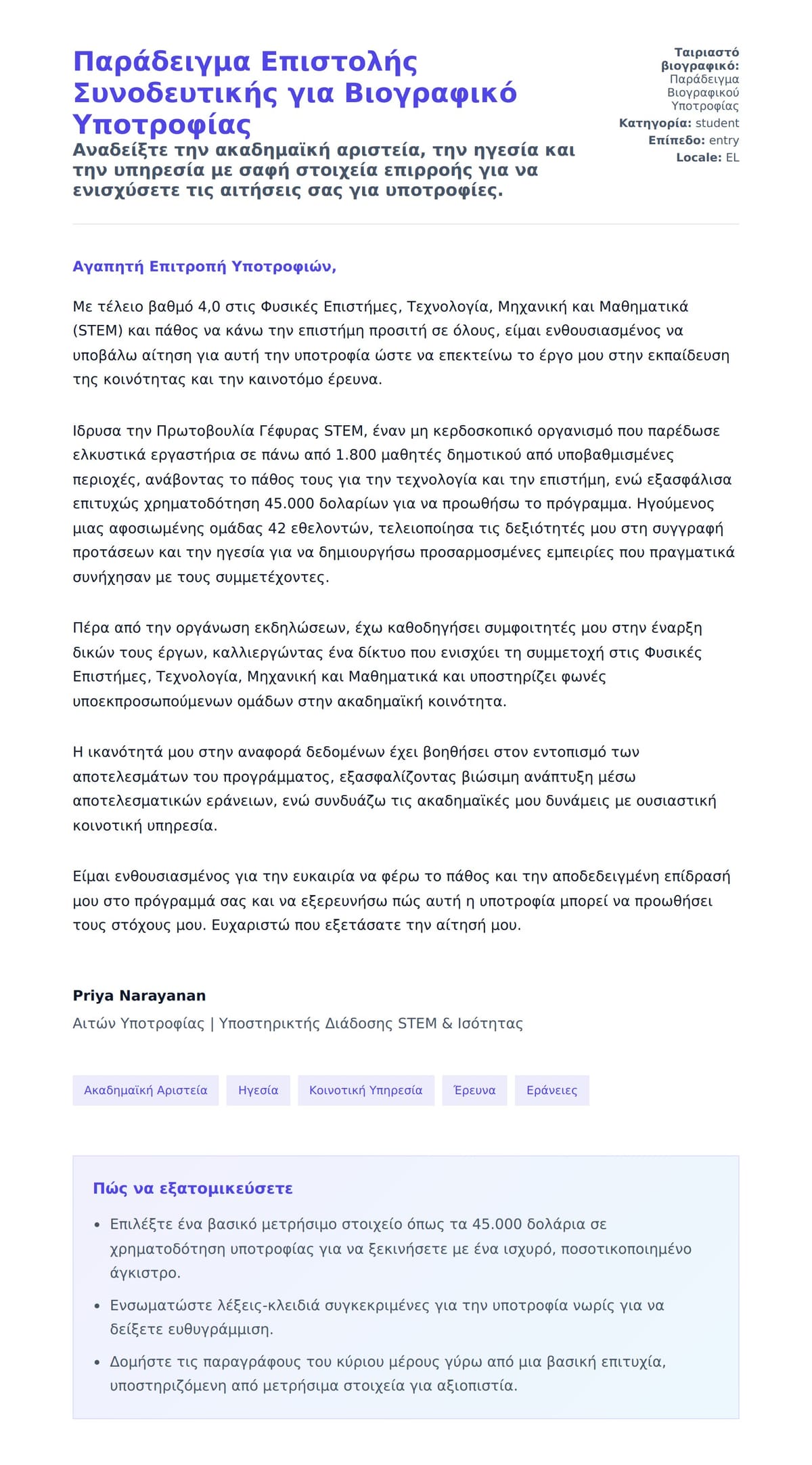
Task: Select the "Κοινοτική Υπηρεσία" tag
Action: [365, 1090]
